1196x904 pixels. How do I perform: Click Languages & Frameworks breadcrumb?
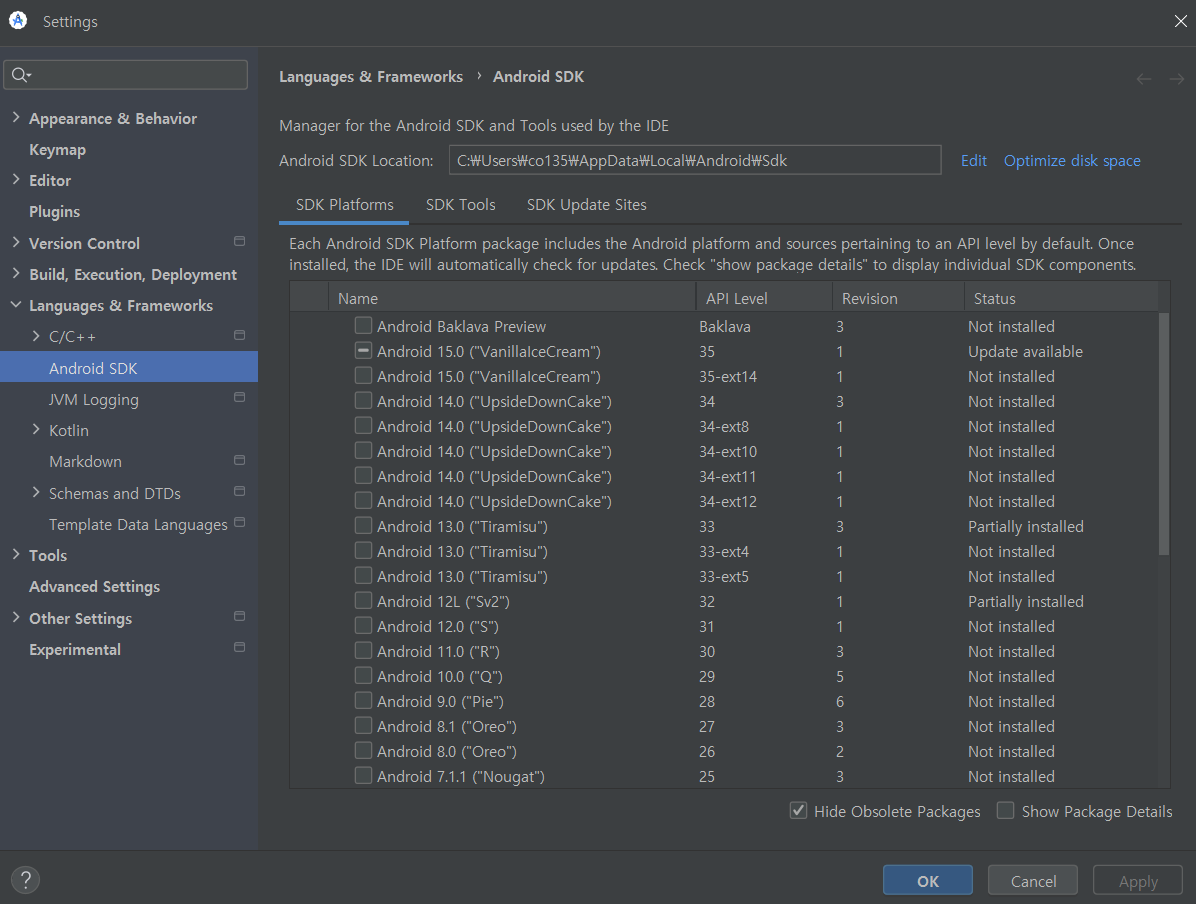click(371, 76)
